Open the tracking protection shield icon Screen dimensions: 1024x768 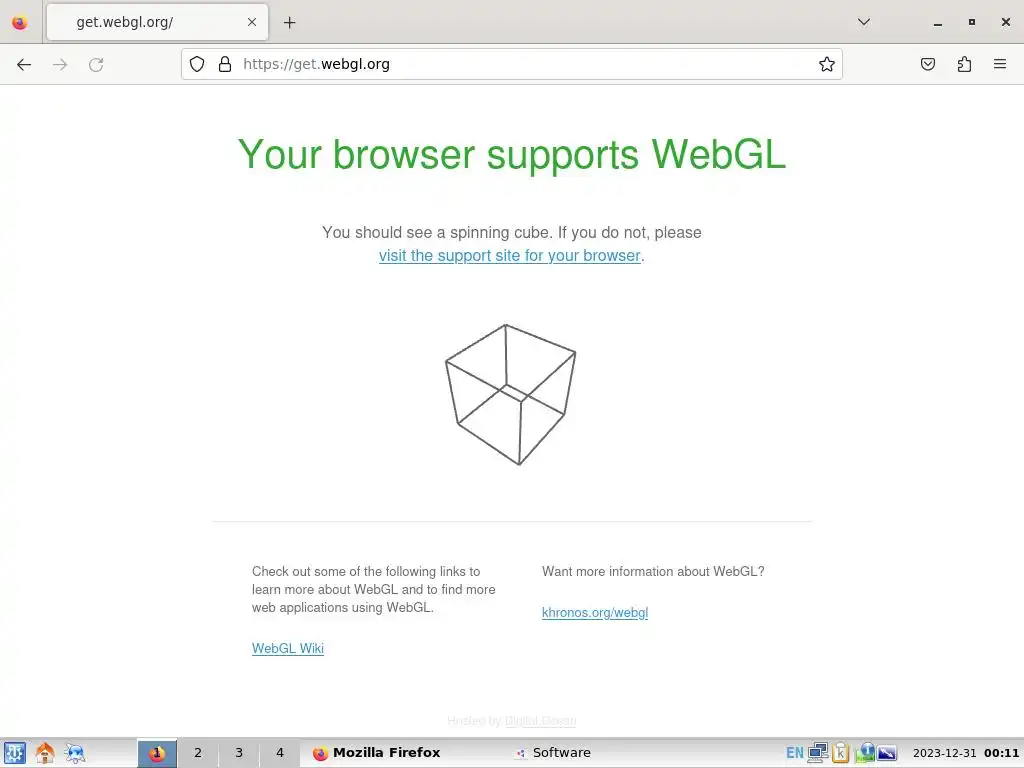click(x=197, y=64)
